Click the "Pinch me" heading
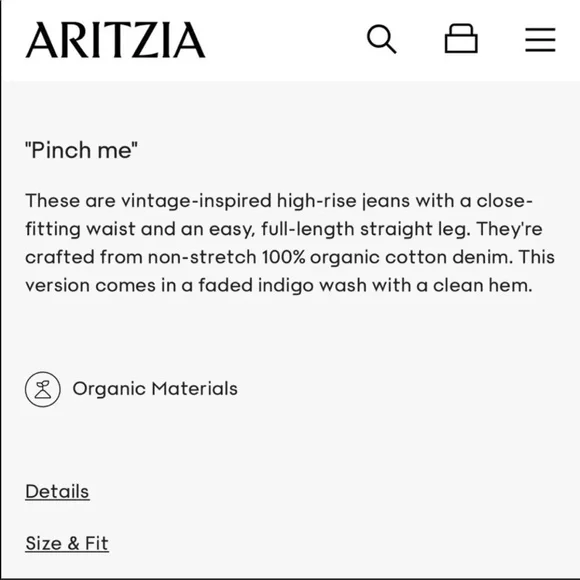 coord(81,150)
